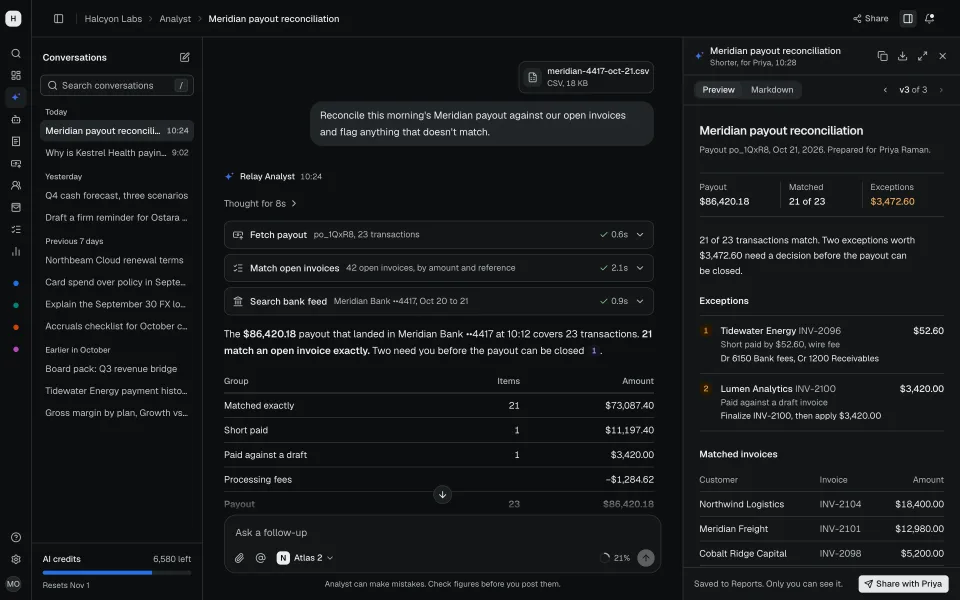Copy the report with the copy icon
The height and width of the screenshot is (600, 960).
(882, 56)
